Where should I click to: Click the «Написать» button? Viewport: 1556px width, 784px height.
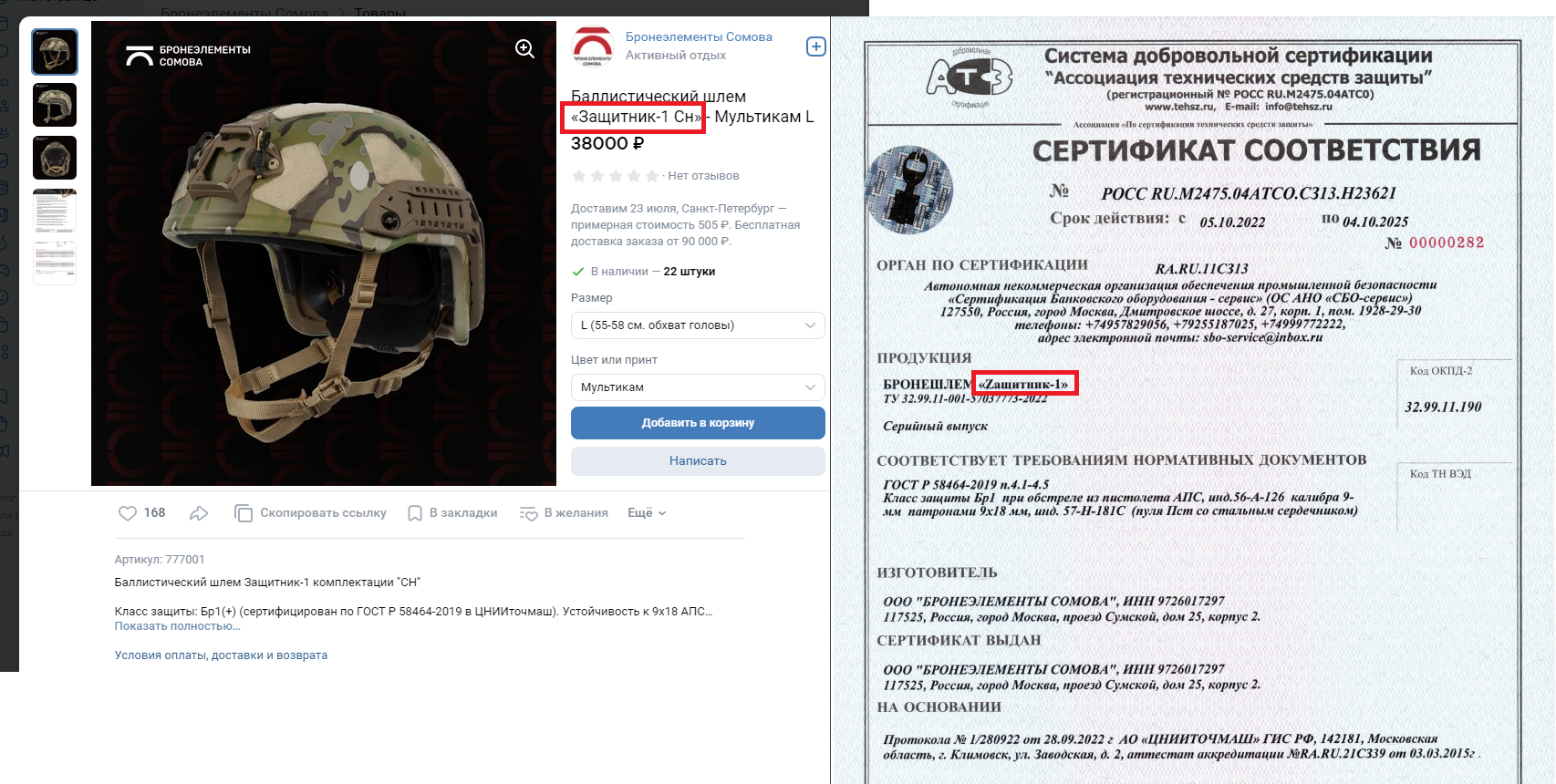click(x=698, y=461)
